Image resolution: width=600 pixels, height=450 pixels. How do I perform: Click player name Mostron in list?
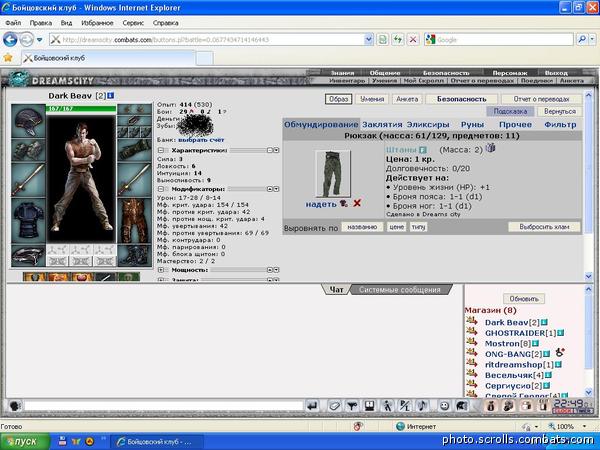point(502,344)
